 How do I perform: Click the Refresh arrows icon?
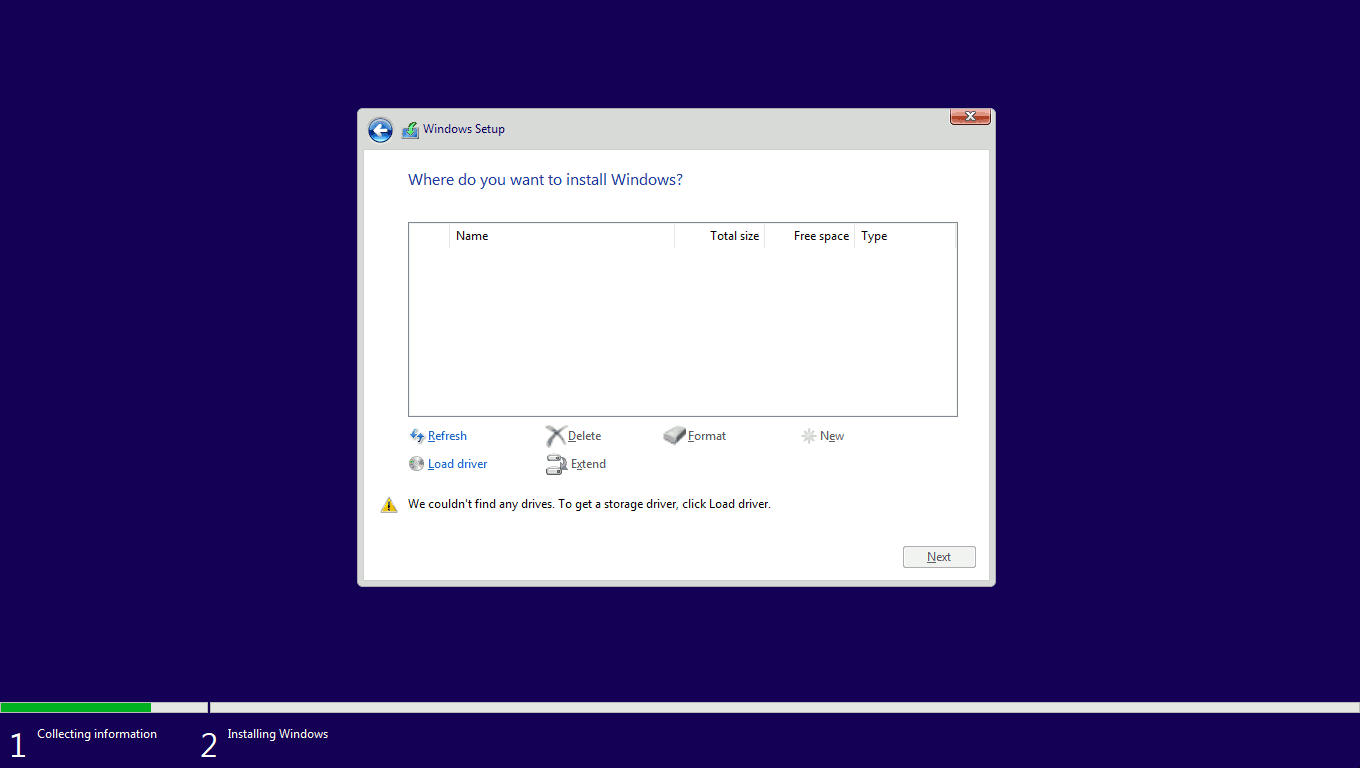417,436
